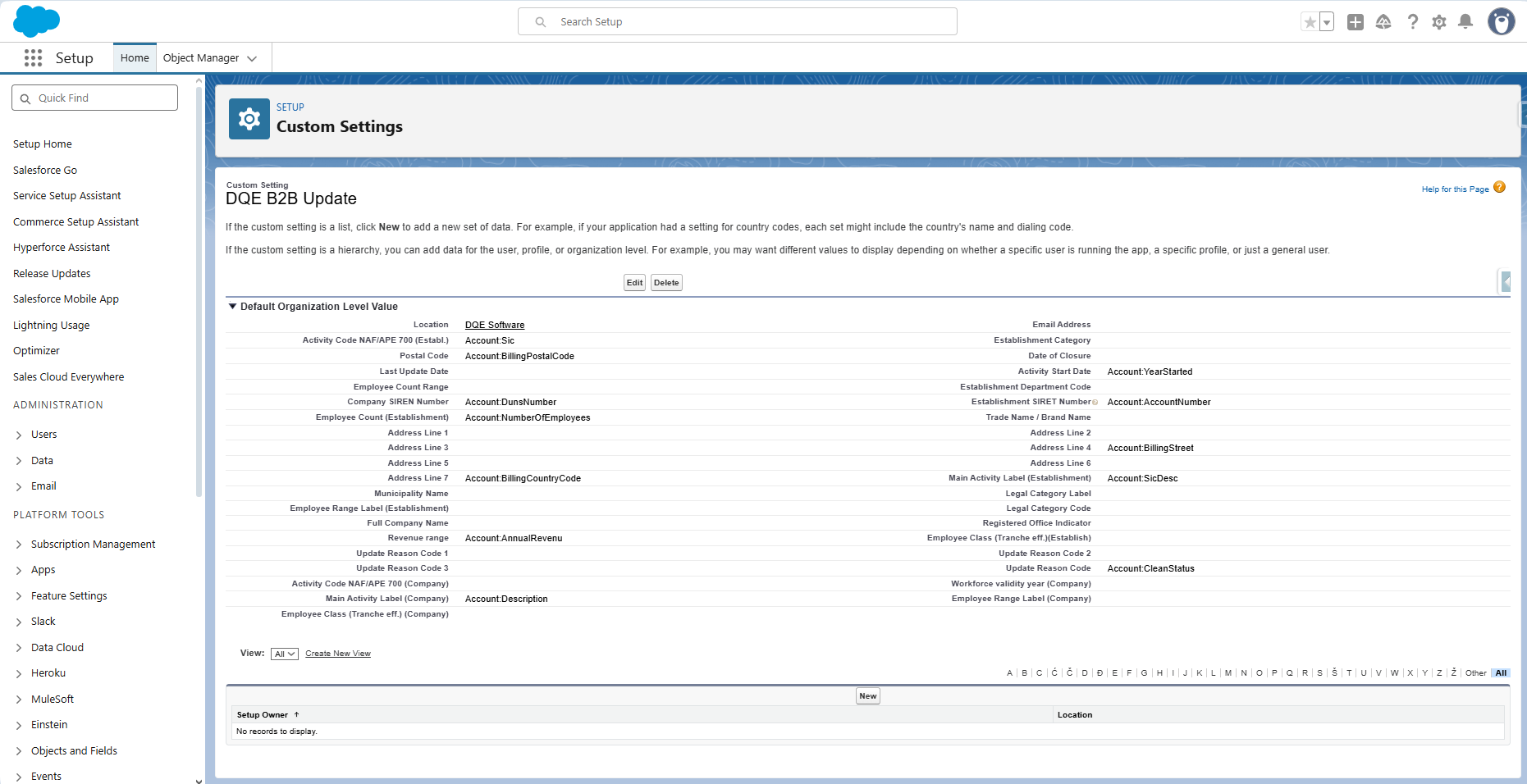This screenshot has width=1527, height=784.
Task: Click the Edit button
Action: coord(635,283)
